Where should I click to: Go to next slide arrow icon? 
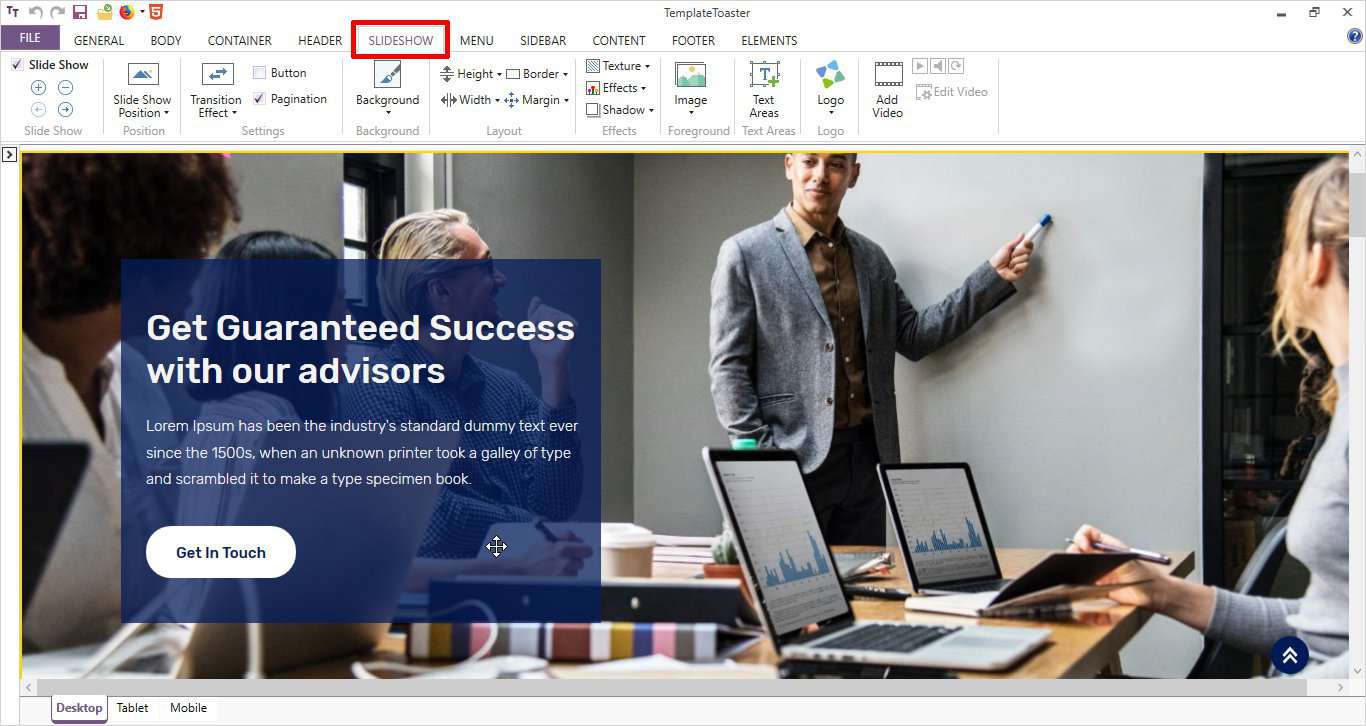65,110
